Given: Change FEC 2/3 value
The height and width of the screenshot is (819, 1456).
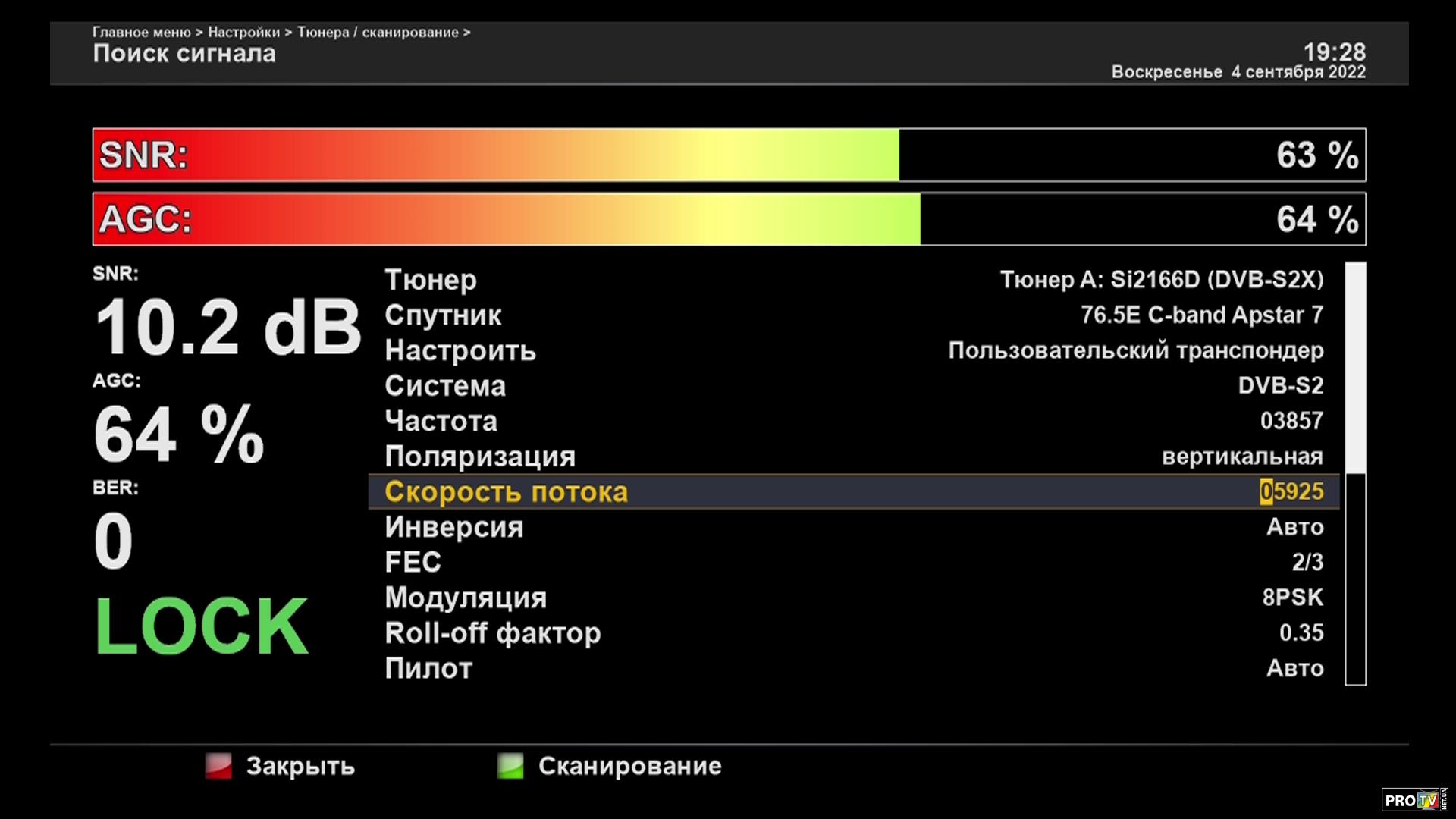Looking at the screenshot, I should 1307,562.
